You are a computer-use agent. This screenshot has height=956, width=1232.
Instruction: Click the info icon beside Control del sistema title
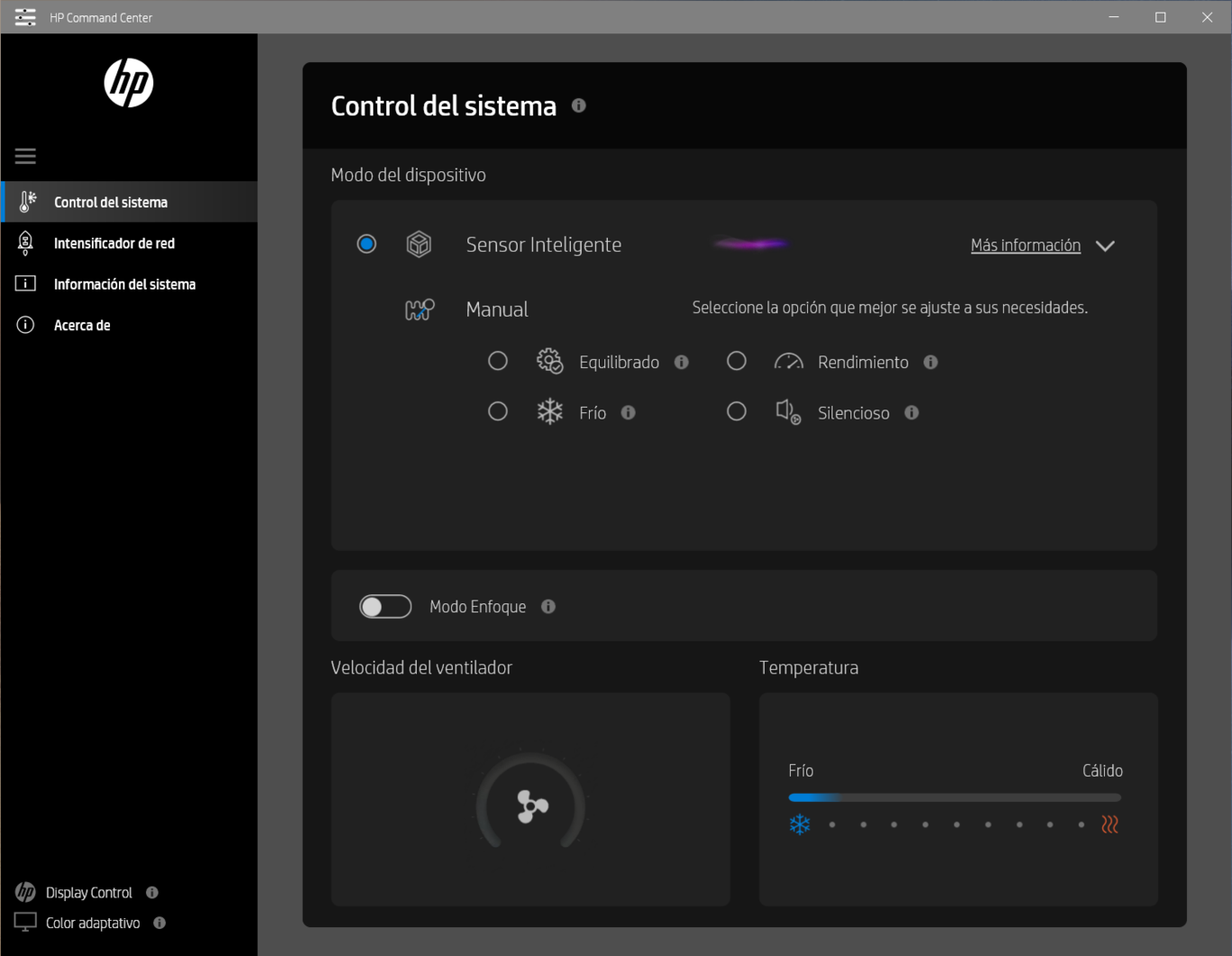[x=579, y=106]
